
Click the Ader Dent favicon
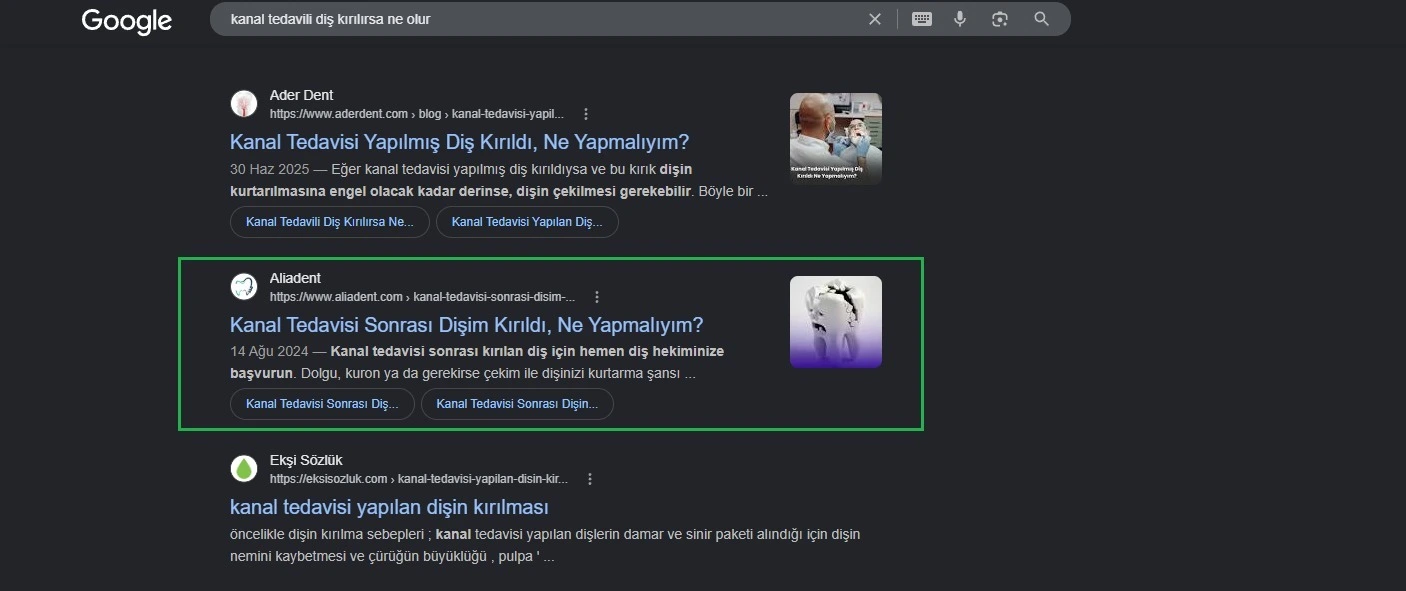(x=244, y=104)
